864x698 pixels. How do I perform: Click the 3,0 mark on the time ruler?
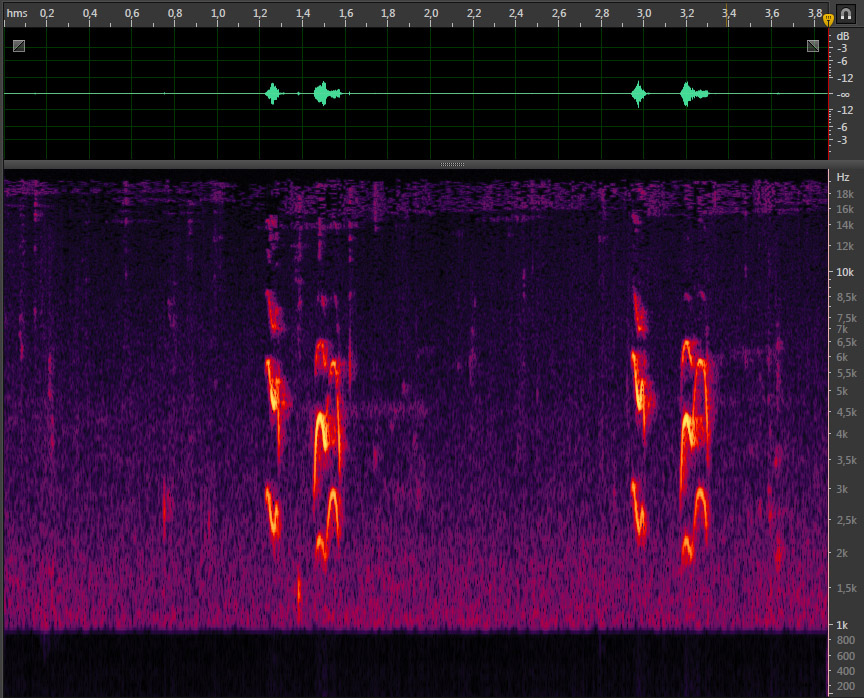pos(644,14)
